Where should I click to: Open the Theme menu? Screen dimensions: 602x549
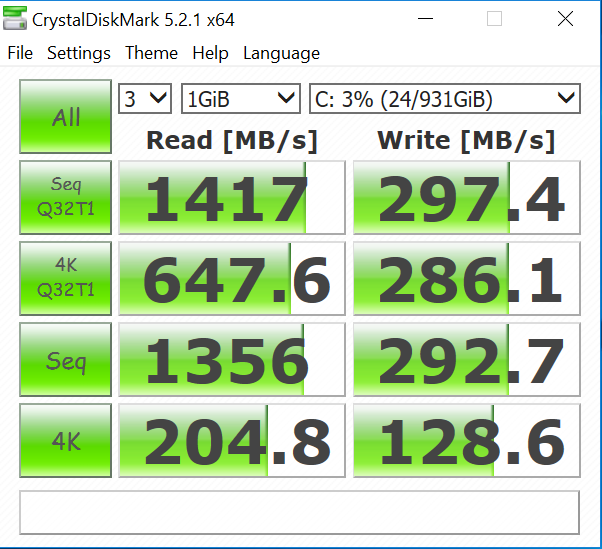pyautogui.click(x=151, y=53)
